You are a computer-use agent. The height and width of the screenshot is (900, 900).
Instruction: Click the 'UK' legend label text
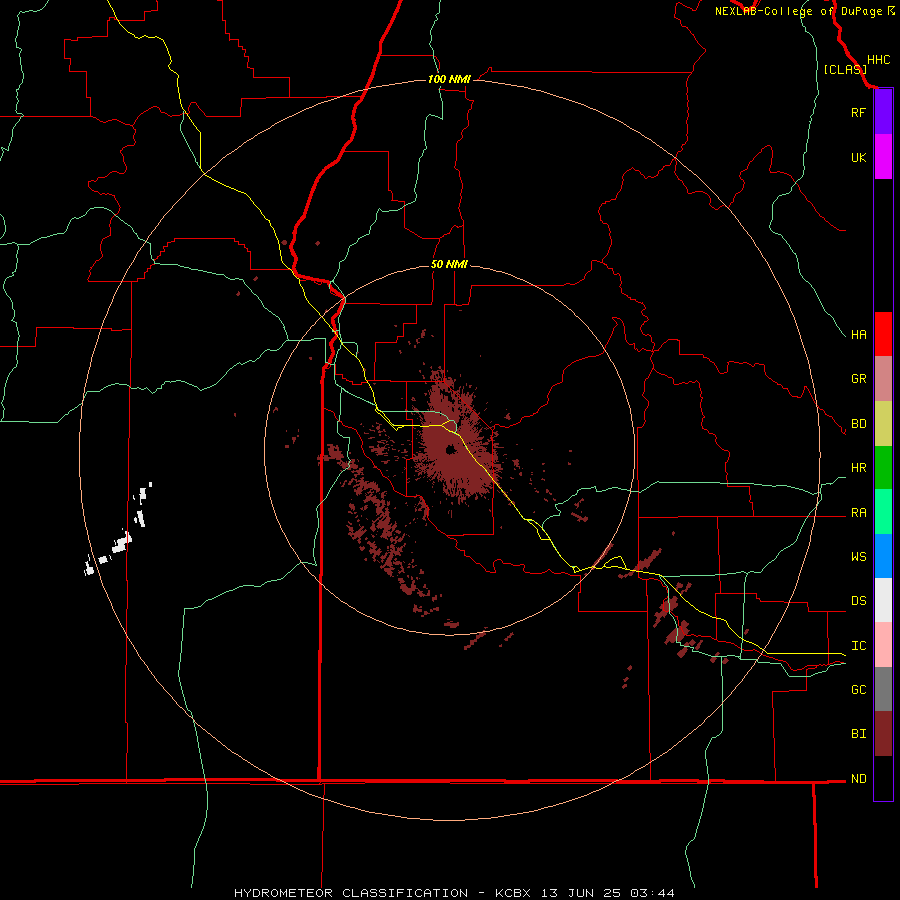[x=858, y=157]
